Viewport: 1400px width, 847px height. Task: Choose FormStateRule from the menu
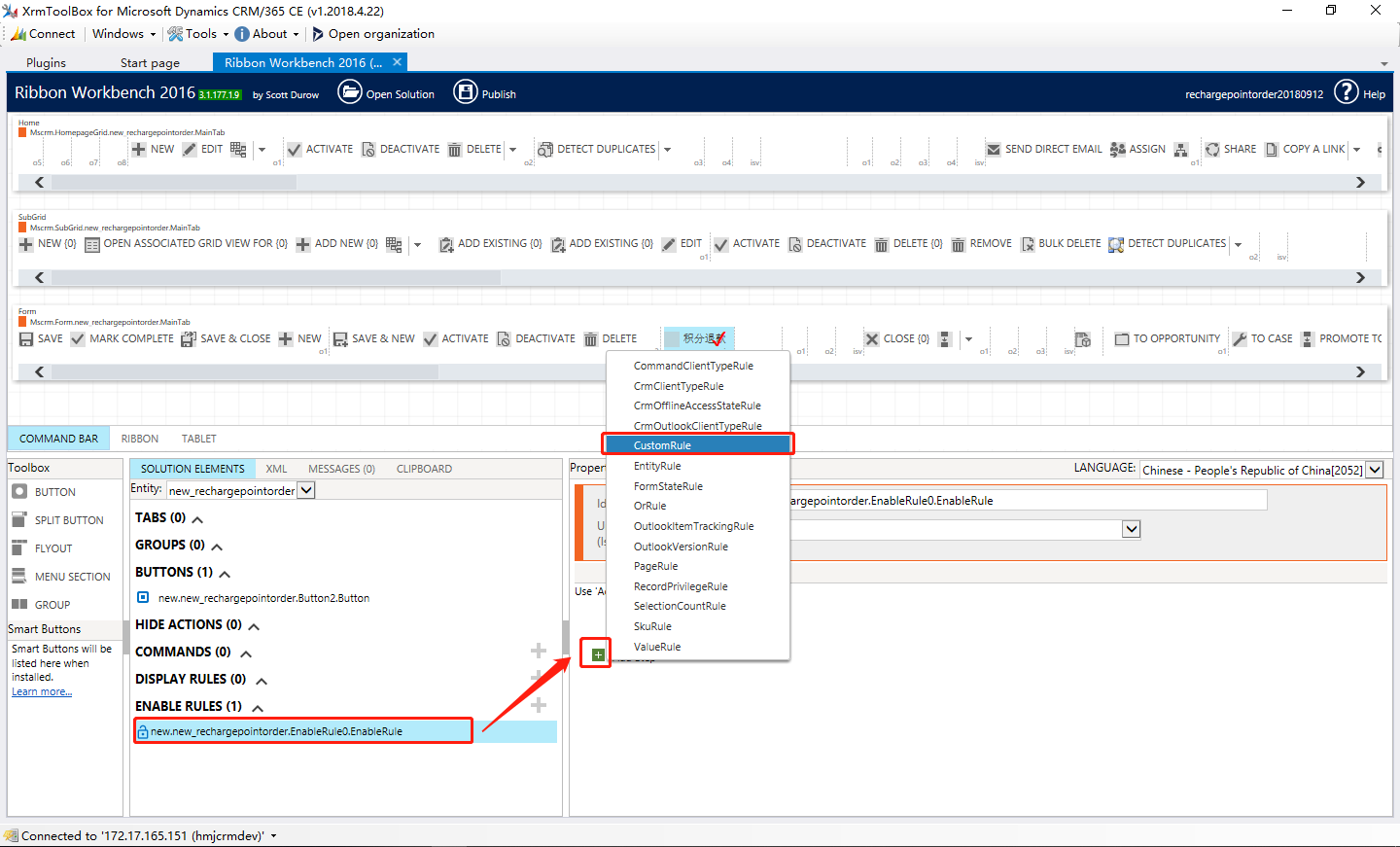coord(698,486)
